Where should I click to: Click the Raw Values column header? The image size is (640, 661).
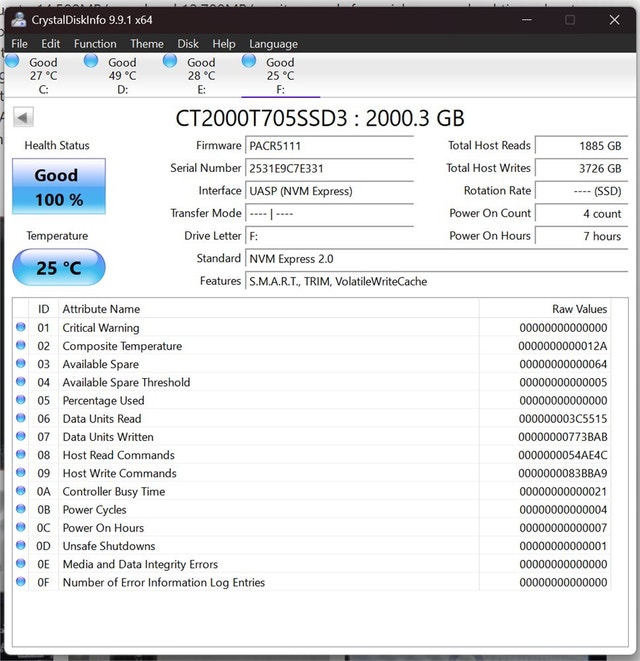click(x=545, y=309)
